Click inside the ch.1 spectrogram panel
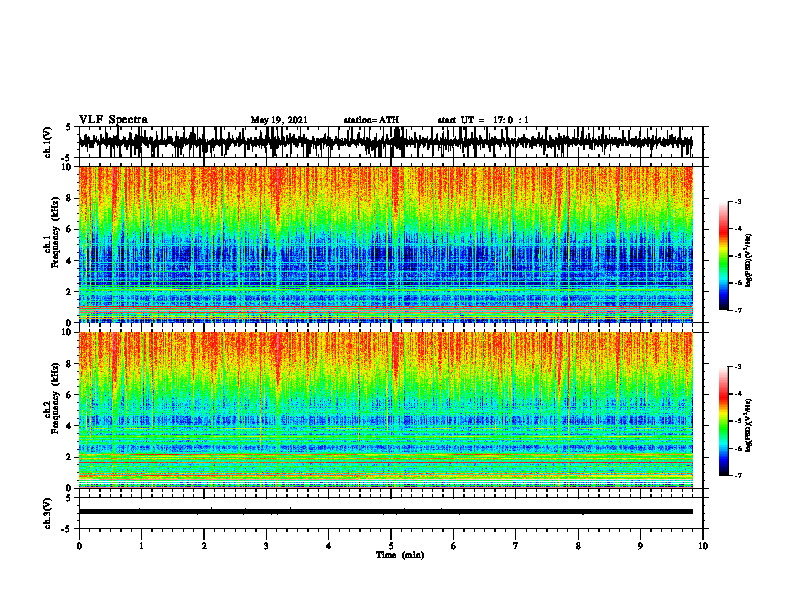This screenshot has height=612, width=792. point(385,244)
